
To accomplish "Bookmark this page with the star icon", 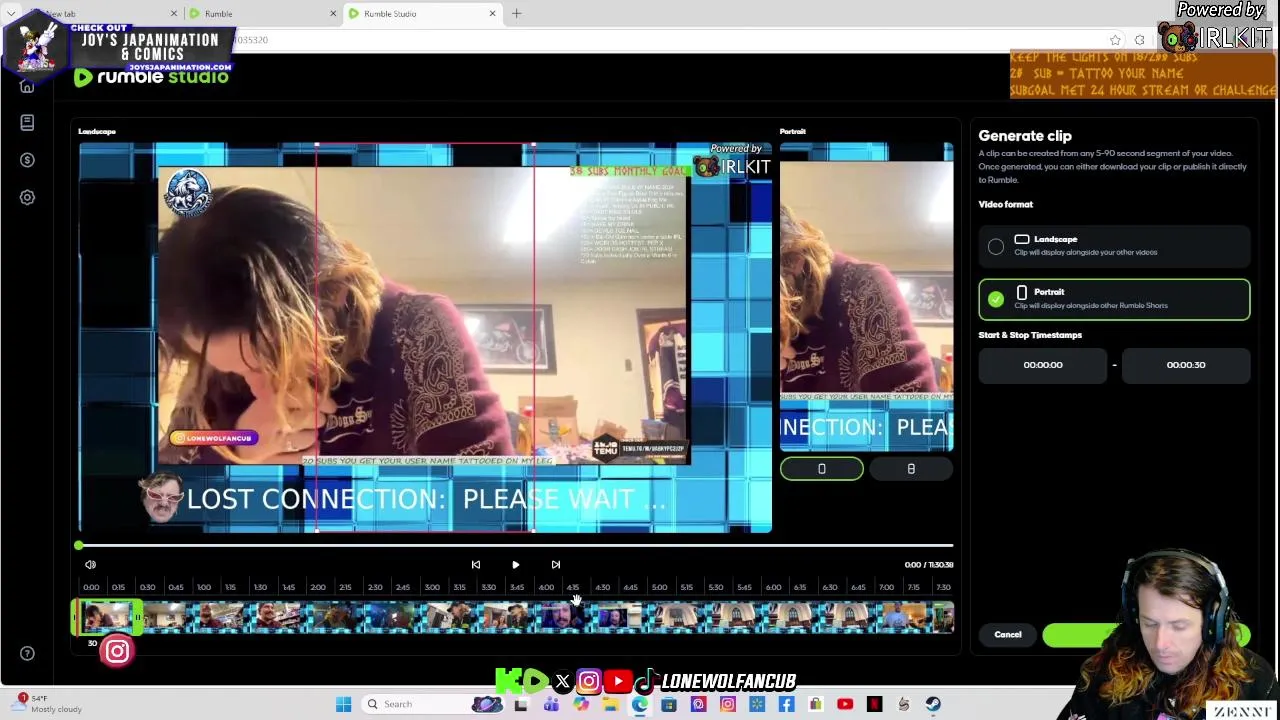I will click(x=1115, y=40).
